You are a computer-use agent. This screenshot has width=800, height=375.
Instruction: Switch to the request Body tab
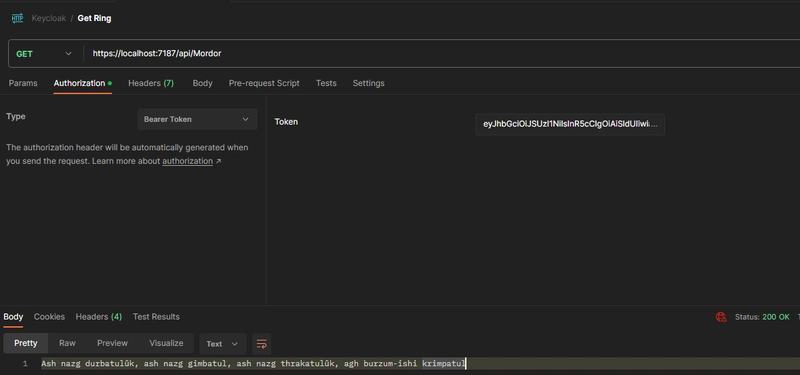203,83
